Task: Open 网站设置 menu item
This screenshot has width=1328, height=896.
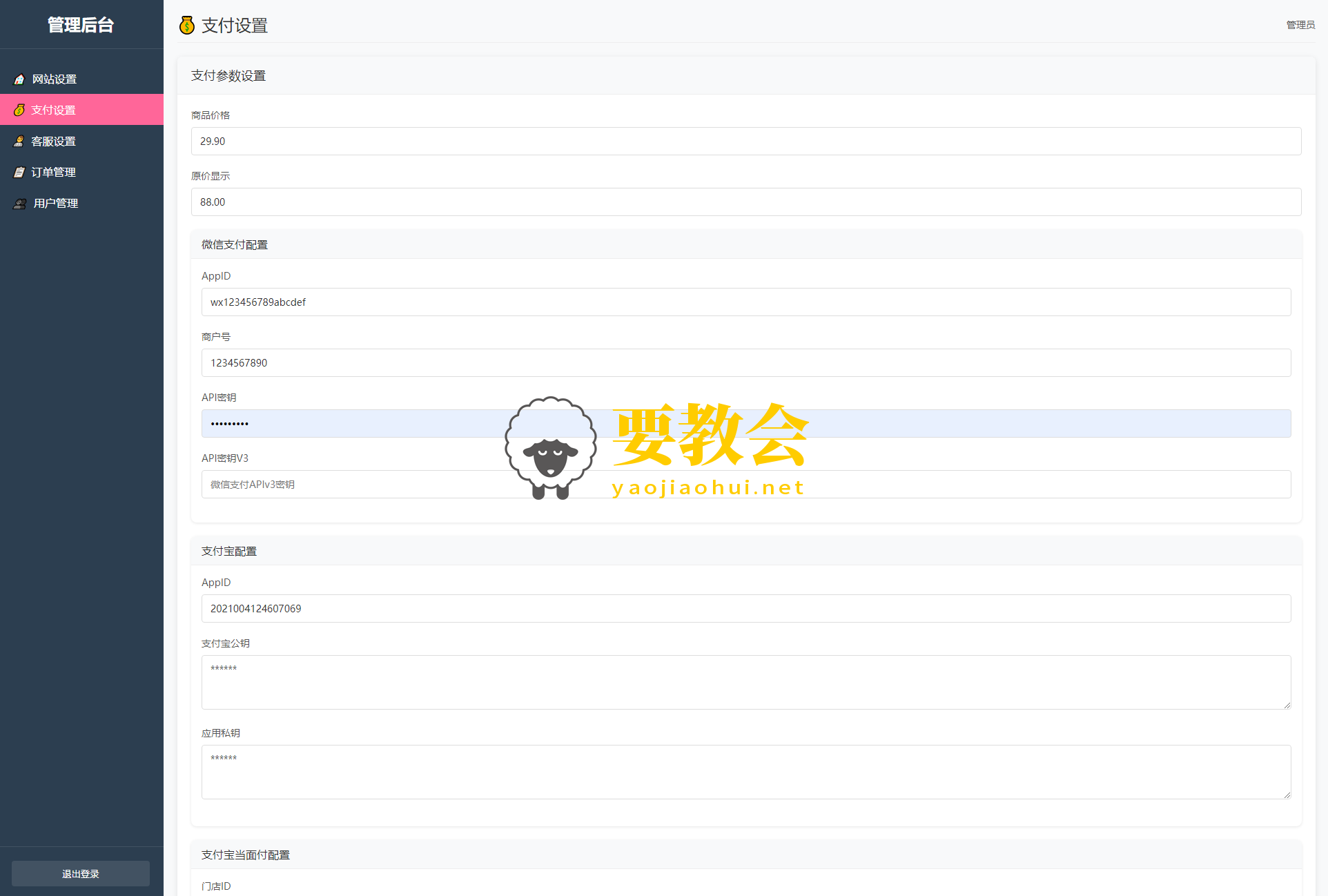Action: (81, 79)
